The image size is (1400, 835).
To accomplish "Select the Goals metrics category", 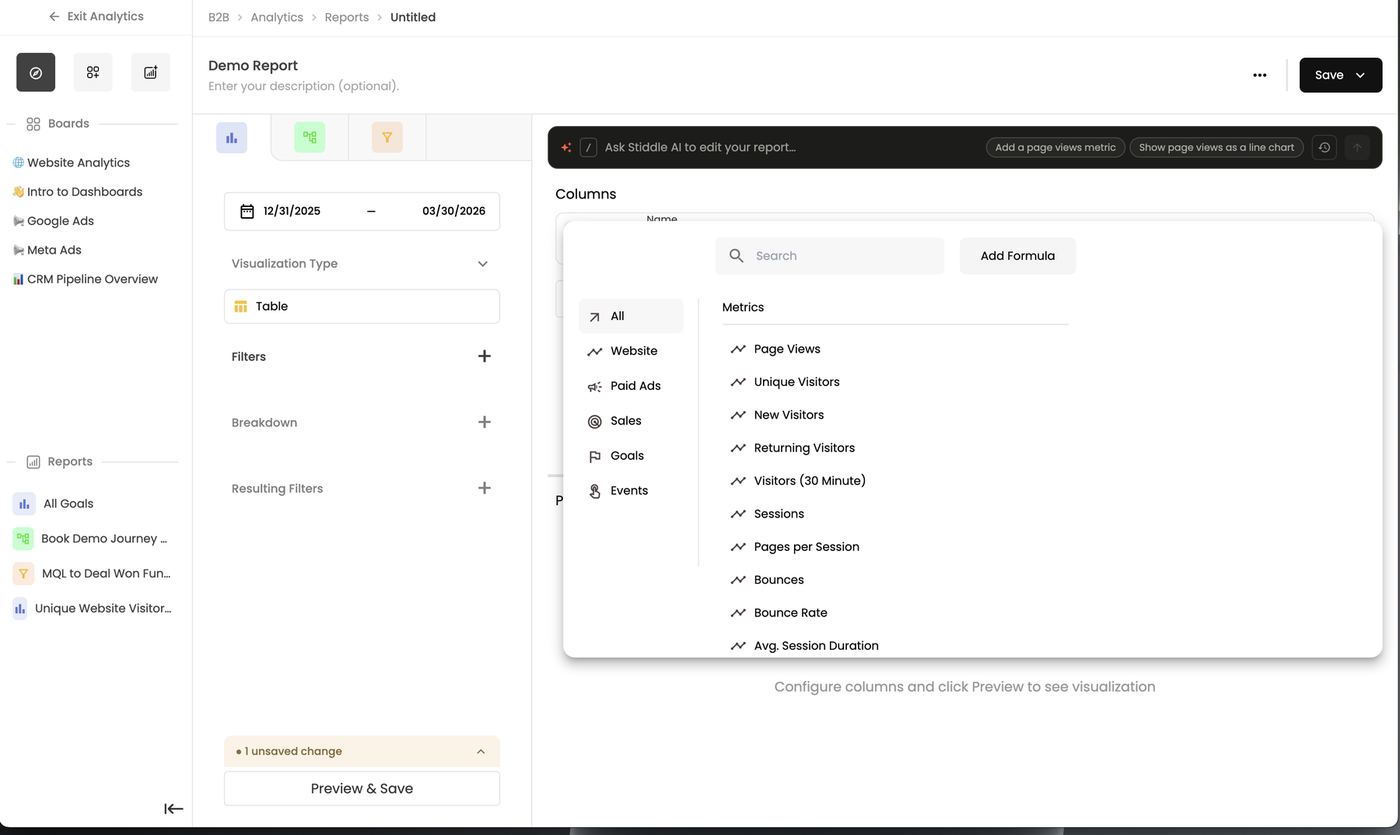I will (631, 456).
